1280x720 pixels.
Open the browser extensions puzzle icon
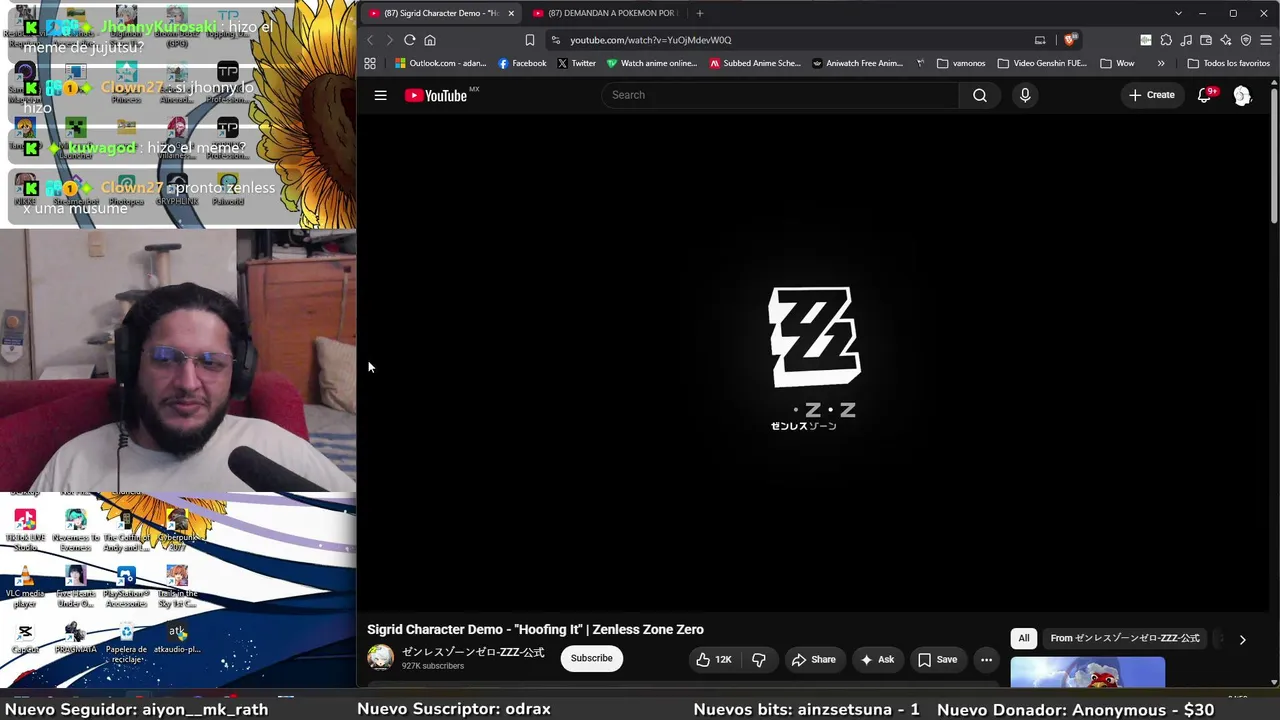(x=1166, y=40)
